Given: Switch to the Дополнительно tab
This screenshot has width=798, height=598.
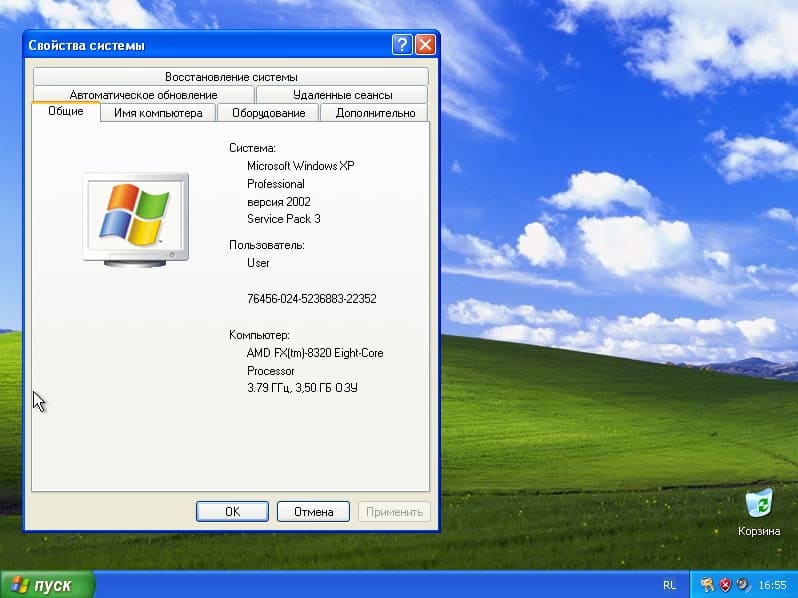Looking at the screenshot, I should coord(375,113).
